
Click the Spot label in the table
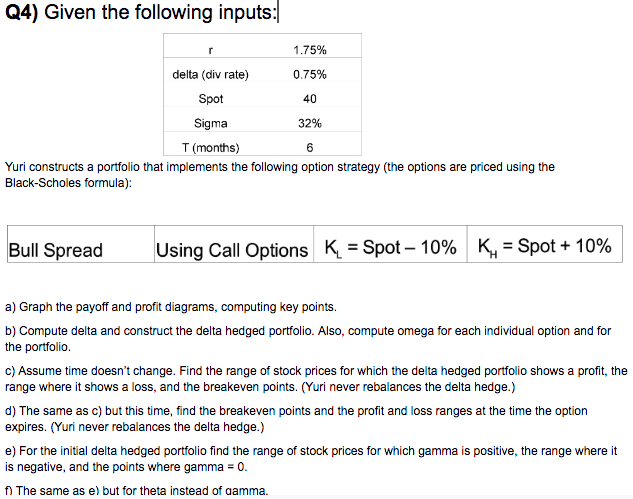click(211, 99)
